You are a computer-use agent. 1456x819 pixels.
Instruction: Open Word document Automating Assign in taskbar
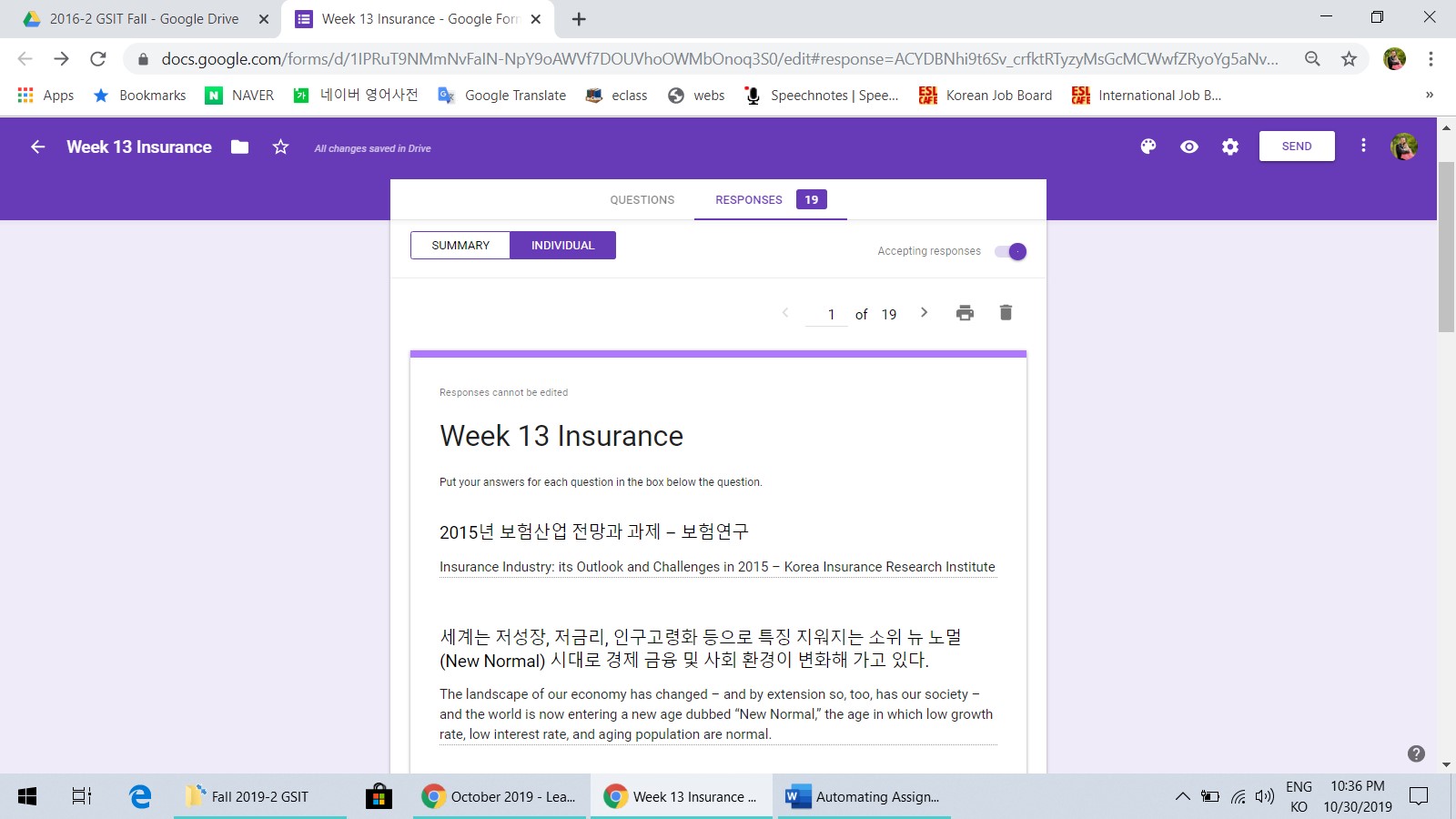[863, 796]
